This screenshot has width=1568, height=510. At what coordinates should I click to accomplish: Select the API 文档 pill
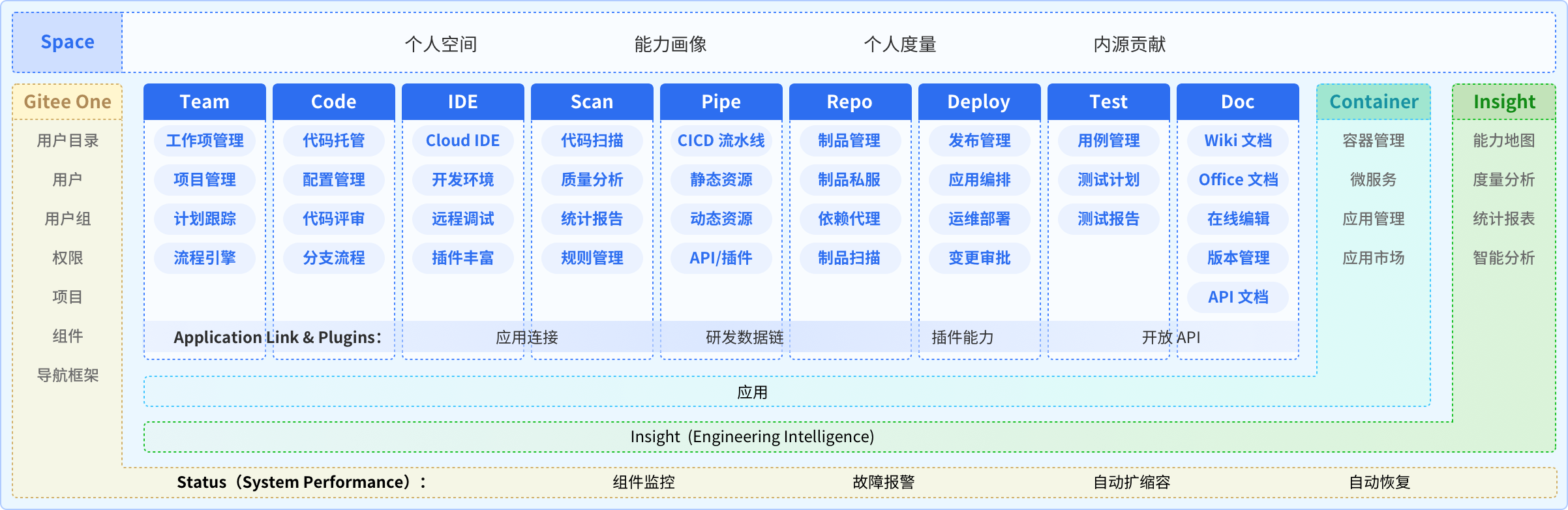pos(1238,297)
